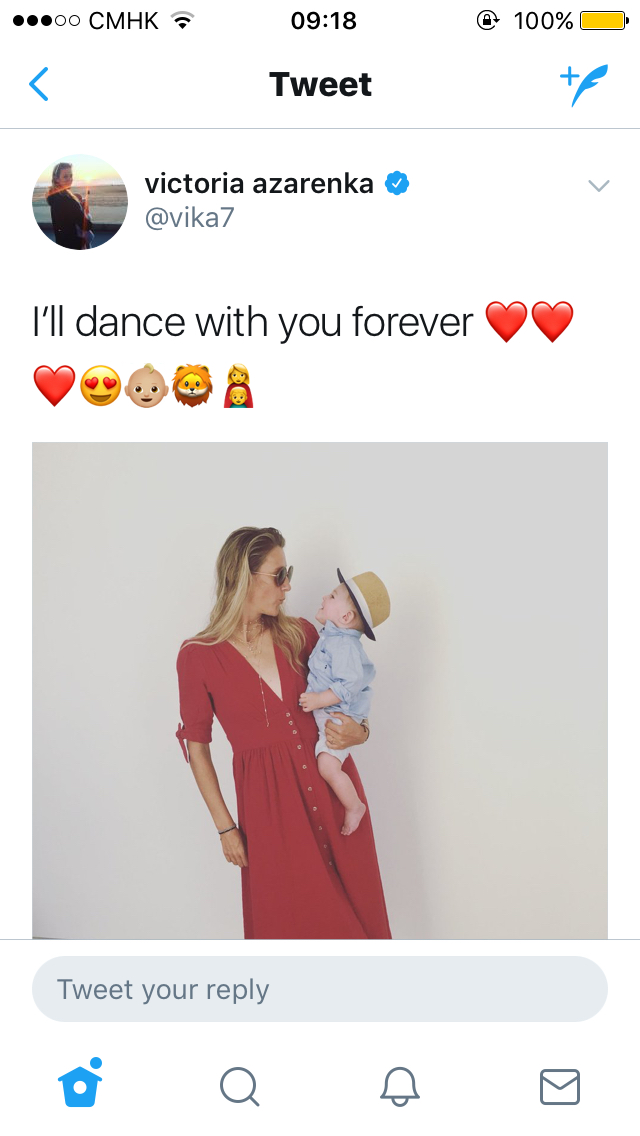Screen dimensions: 640x1136
Task: Open the compose new tweet feather icon
Action: point(583,85)
